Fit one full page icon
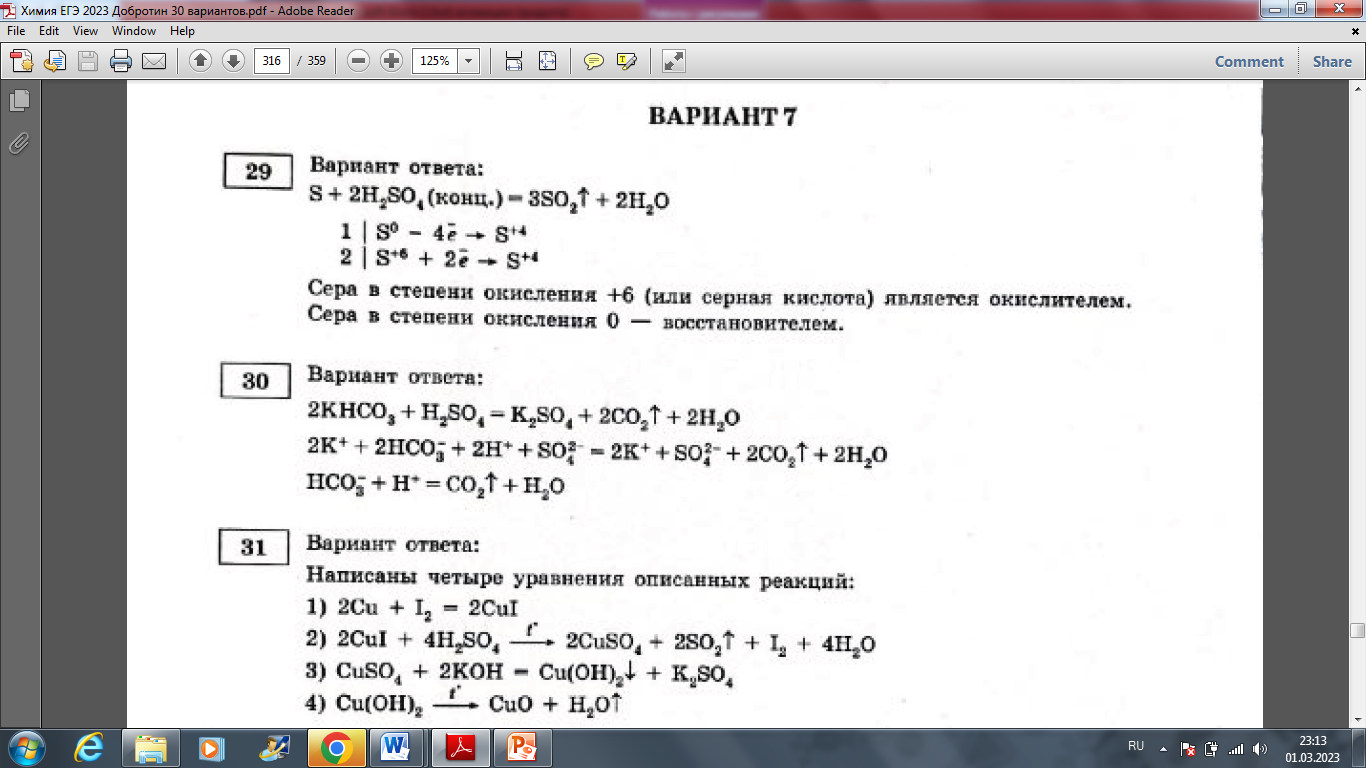 coord(547,61)
